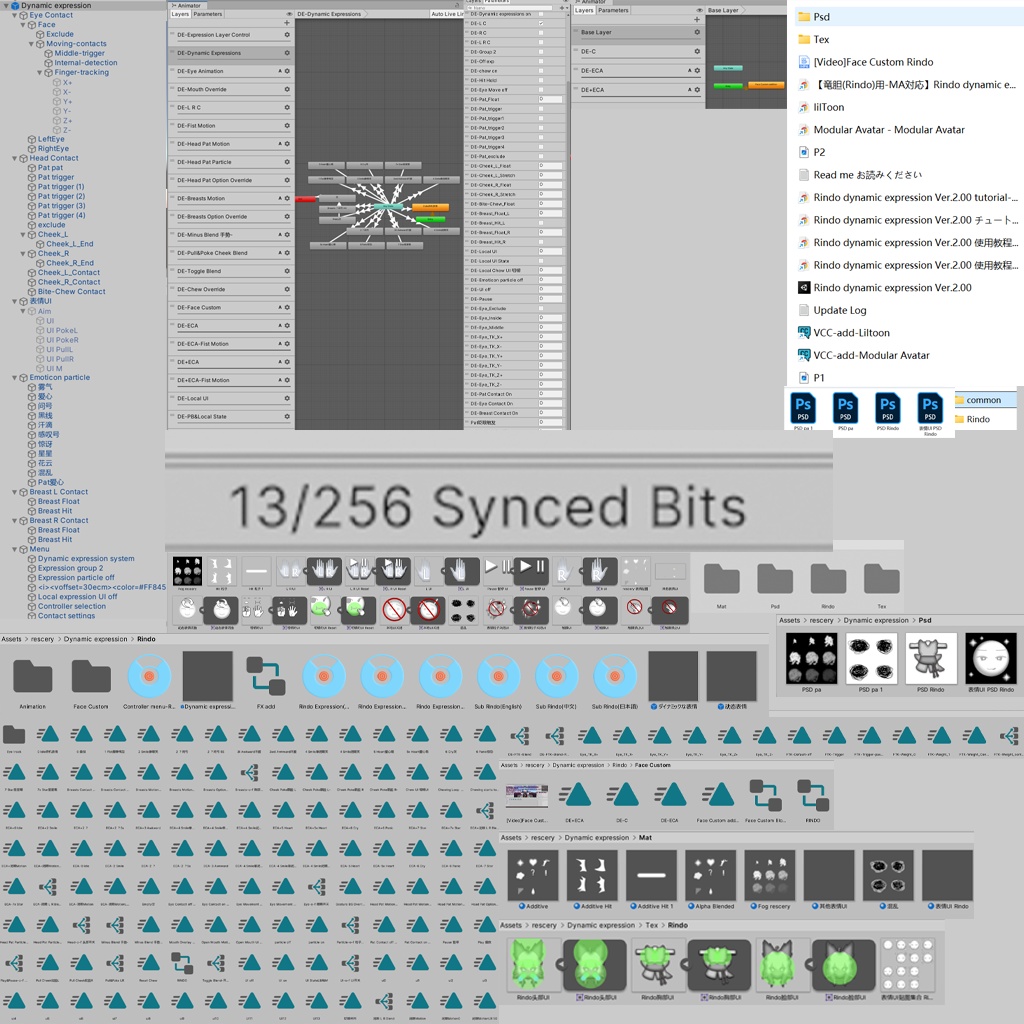Toggle the DE-L R C parameter checkbox

coord(541,42)
